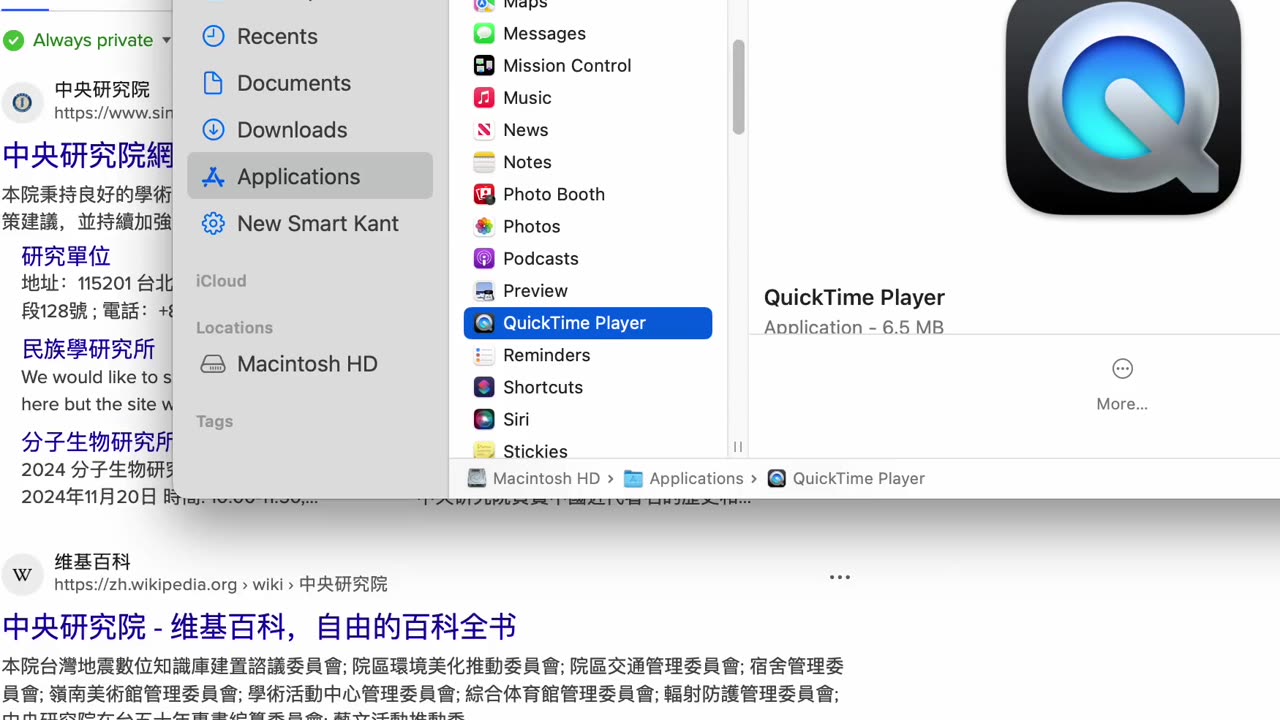Click the New Smart Kant gear icon

coord(213,224)
